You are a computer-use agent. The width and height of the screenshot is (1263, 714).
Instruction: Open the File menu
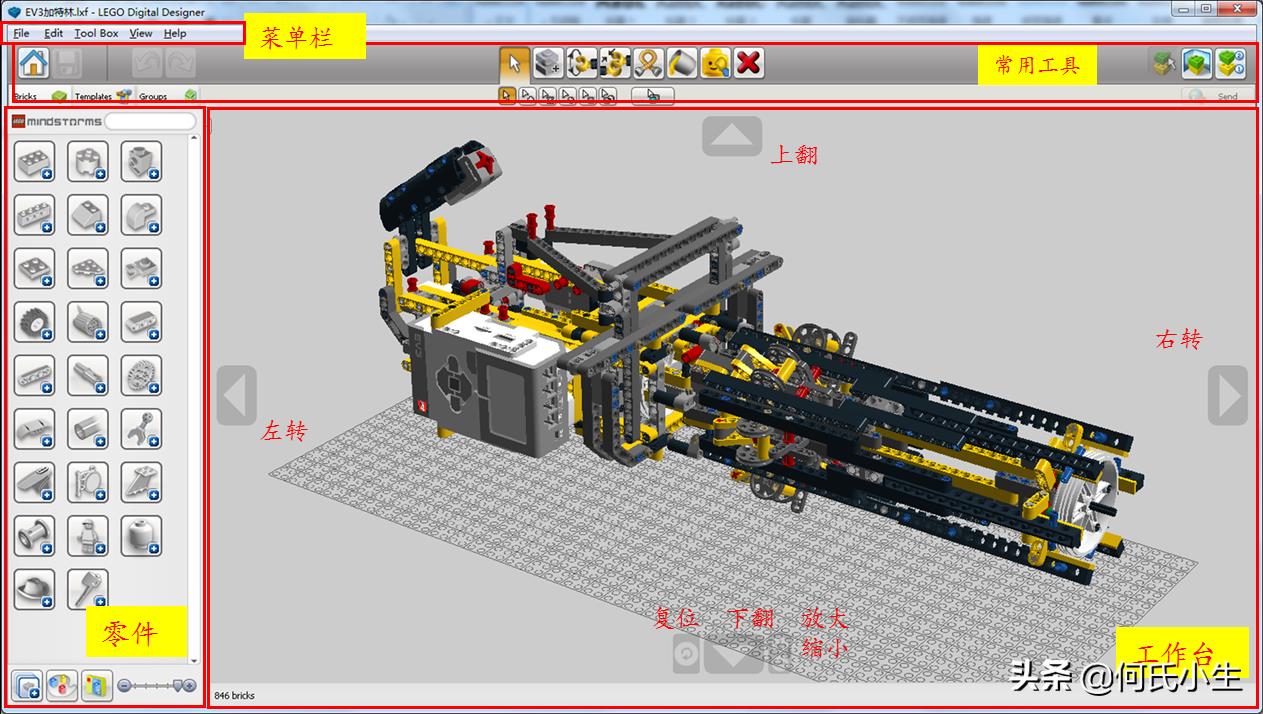click(x=21, y=33)
